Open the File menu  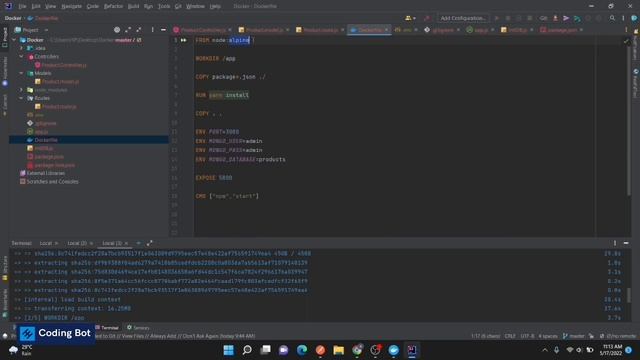(22, 6)
